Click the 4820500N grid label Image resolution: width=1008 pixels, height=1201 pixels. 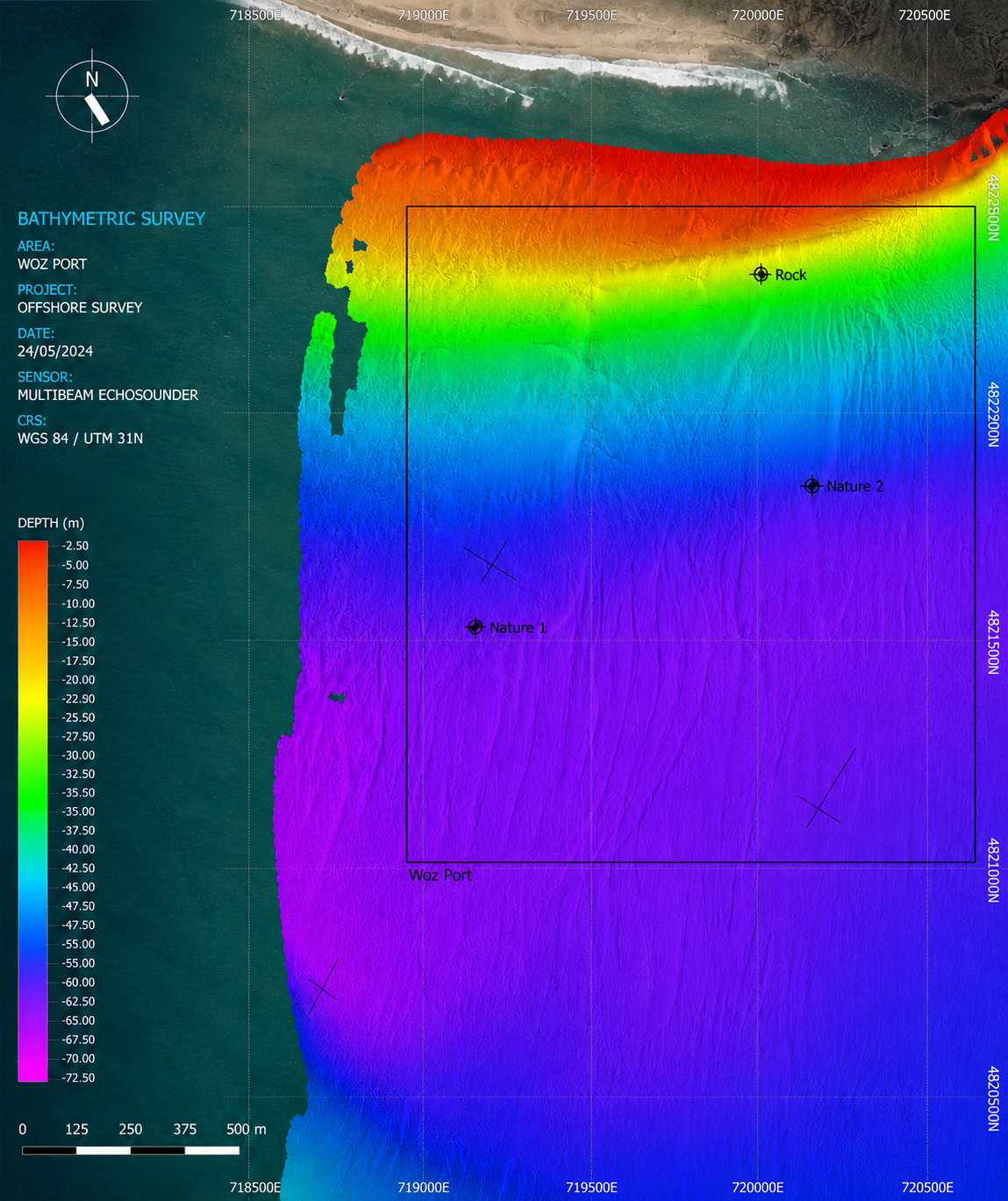(993, 1098)
